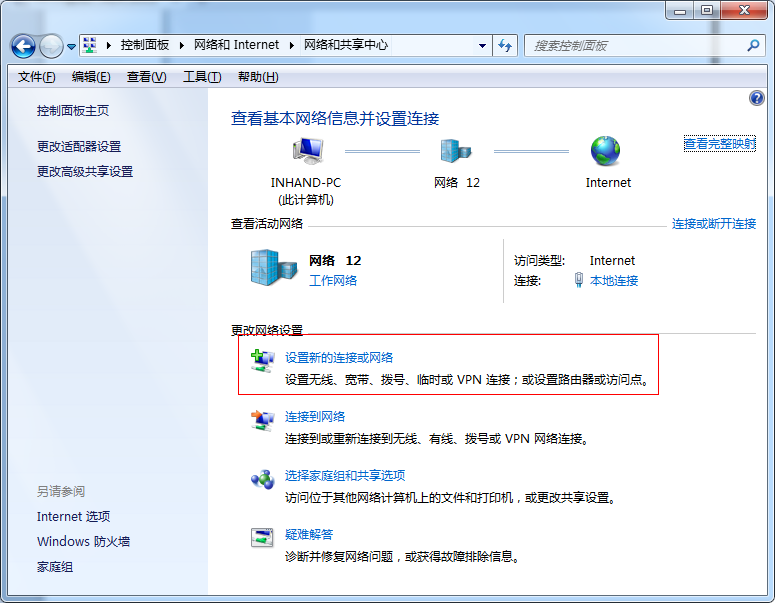Click the 连接到网络 icon
Viewport: 775px width, 603px height.
(262, 421)
